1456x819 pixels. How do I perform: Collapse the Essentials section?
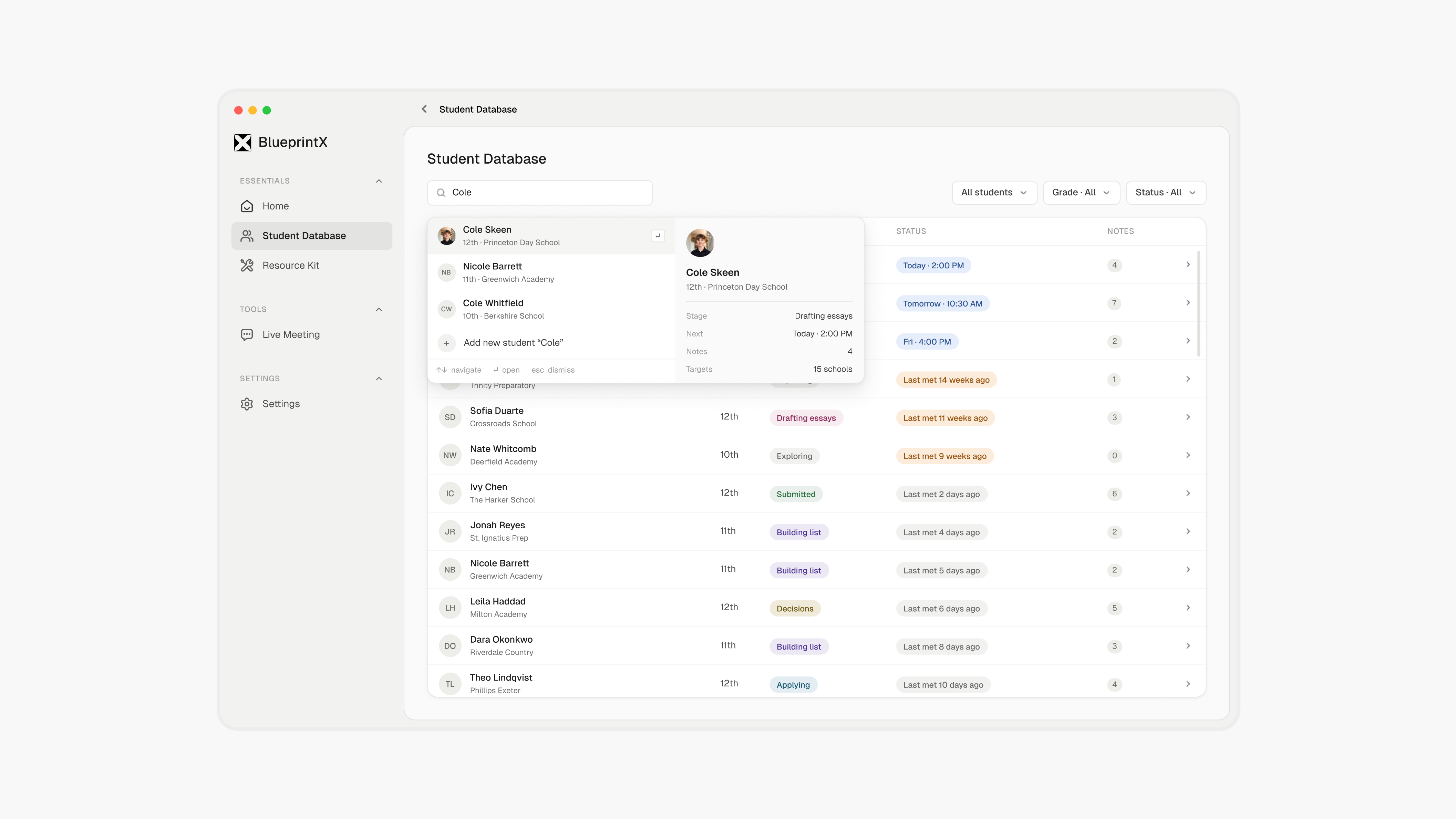379,181
